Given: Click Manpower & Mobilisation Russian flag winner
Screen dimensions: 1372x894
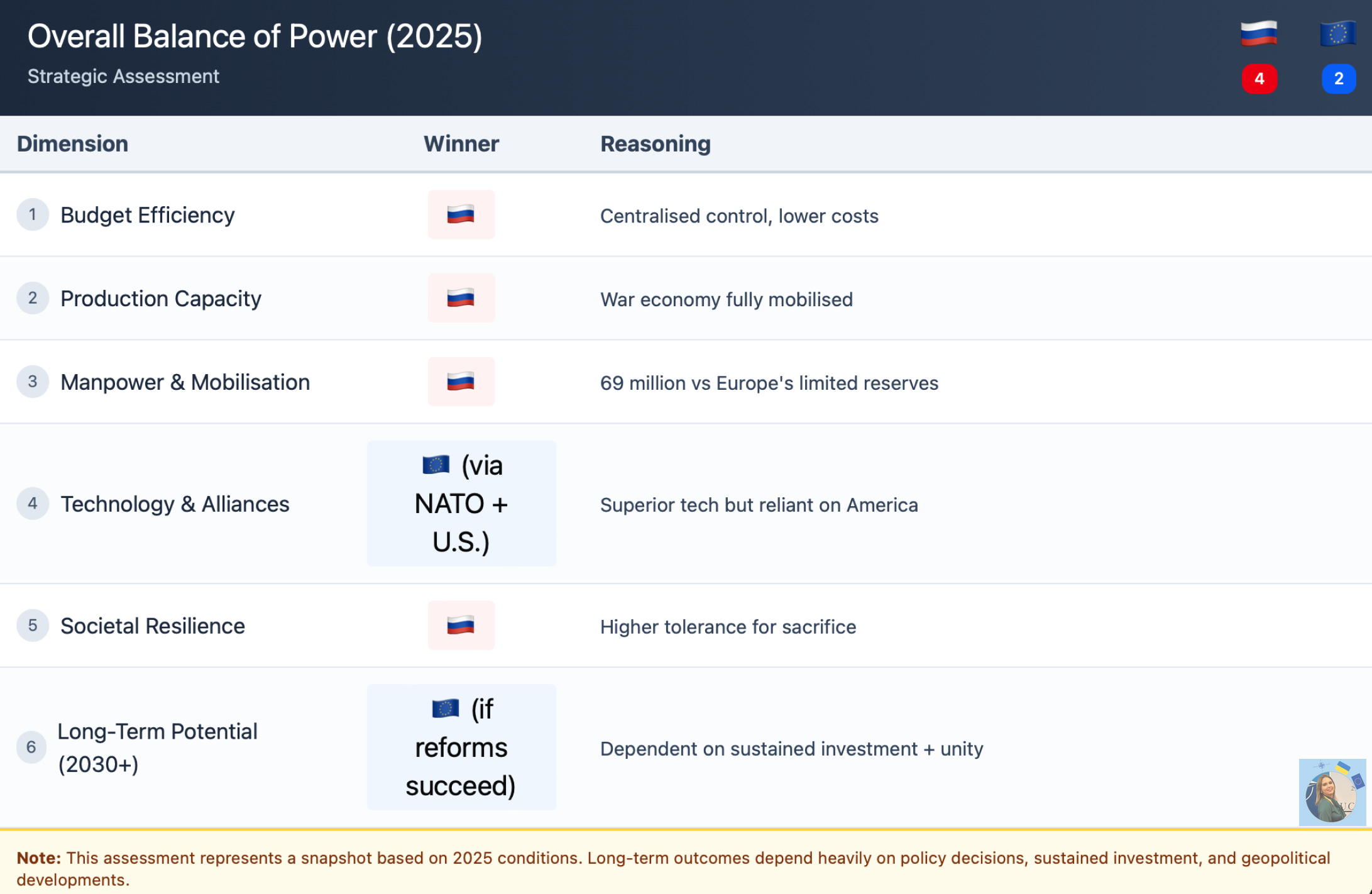Looking at the screenshot, I should click(x=461, y=382).
